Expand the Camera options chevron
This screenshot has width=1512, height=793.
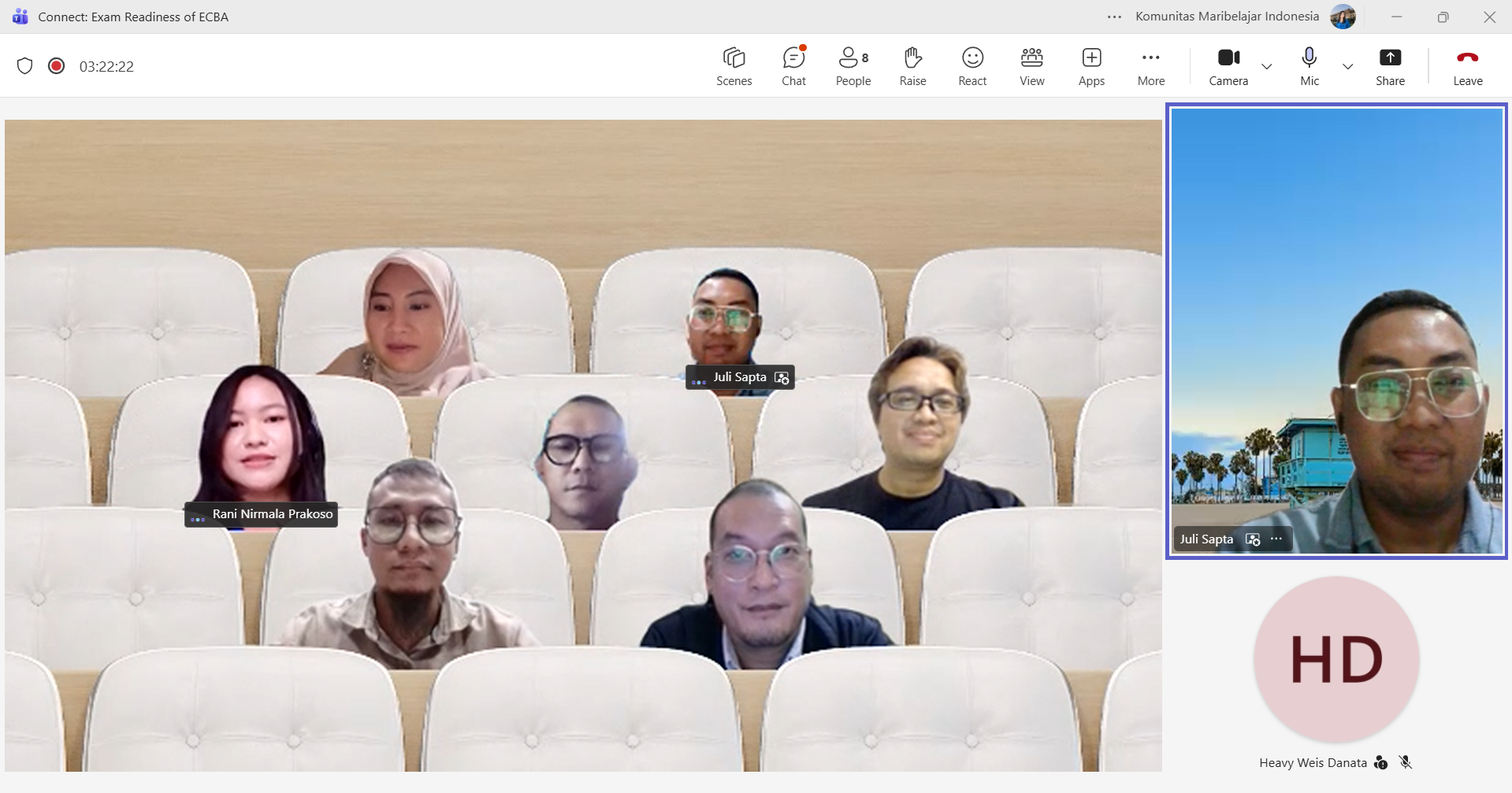click(1266, 67)
